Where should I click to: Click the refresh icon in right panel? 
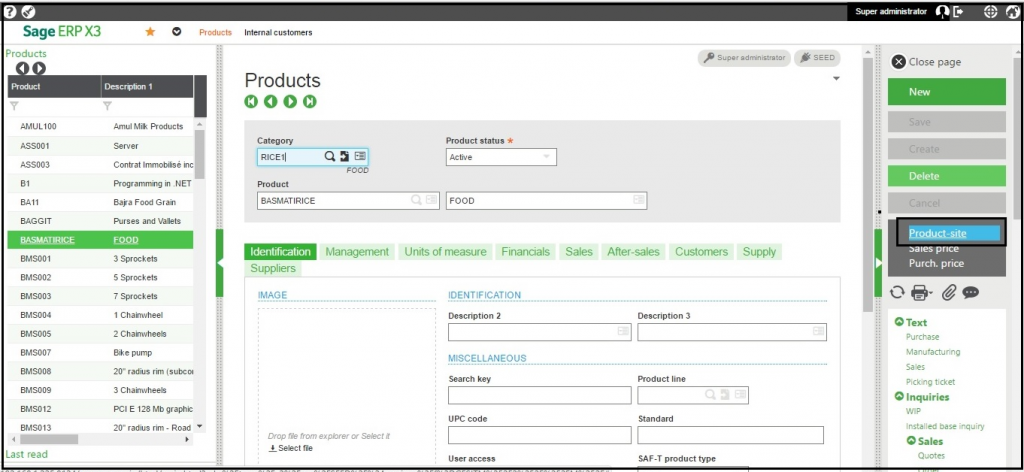897,293
